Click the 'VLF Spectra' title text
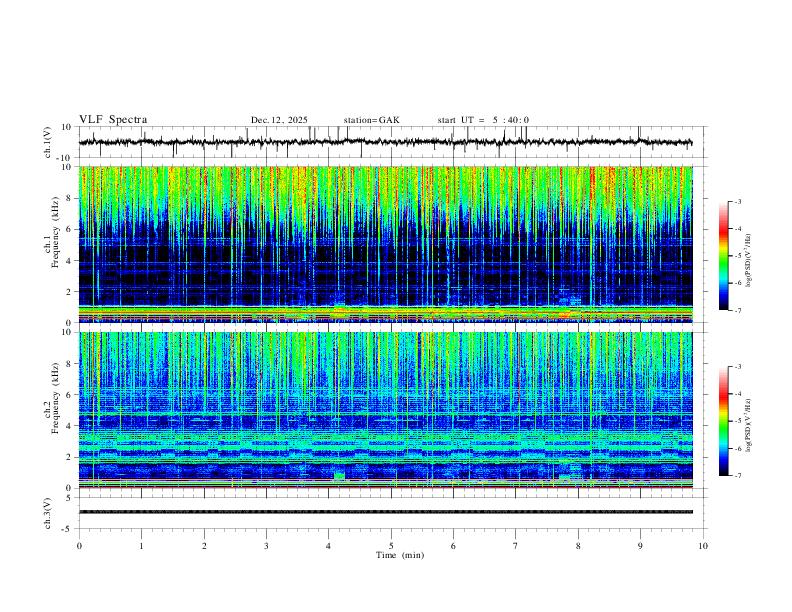This screenshot has width=792, height=612. point(113,120)
